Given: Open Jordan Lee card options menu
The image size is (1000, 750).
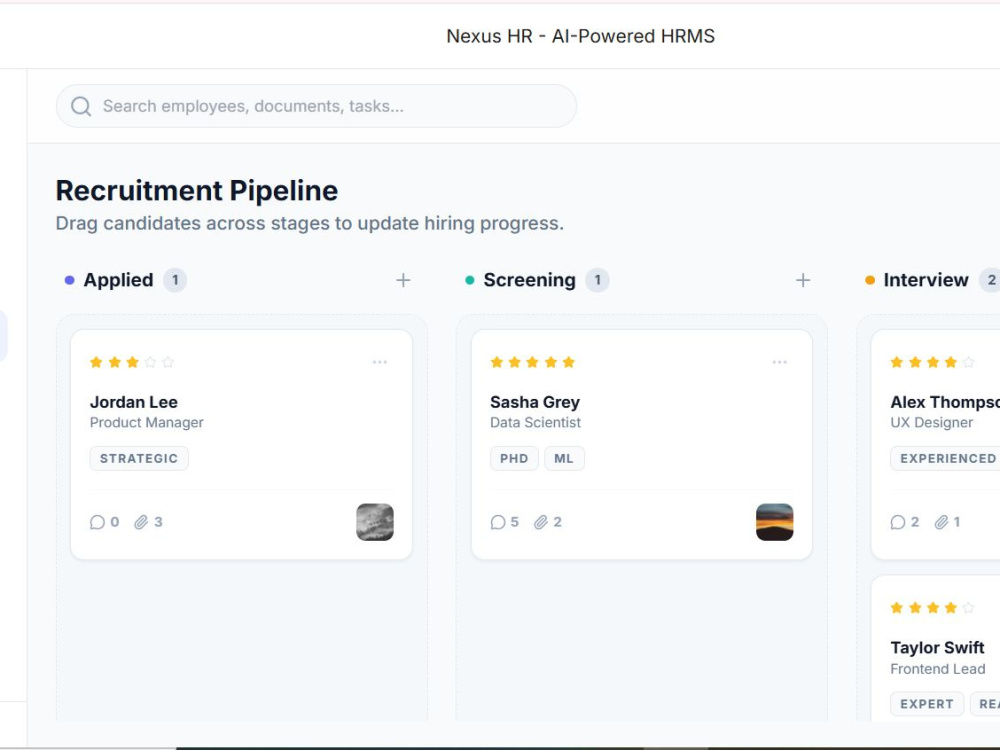Looking at the screenshot, I should pos(379,362).
